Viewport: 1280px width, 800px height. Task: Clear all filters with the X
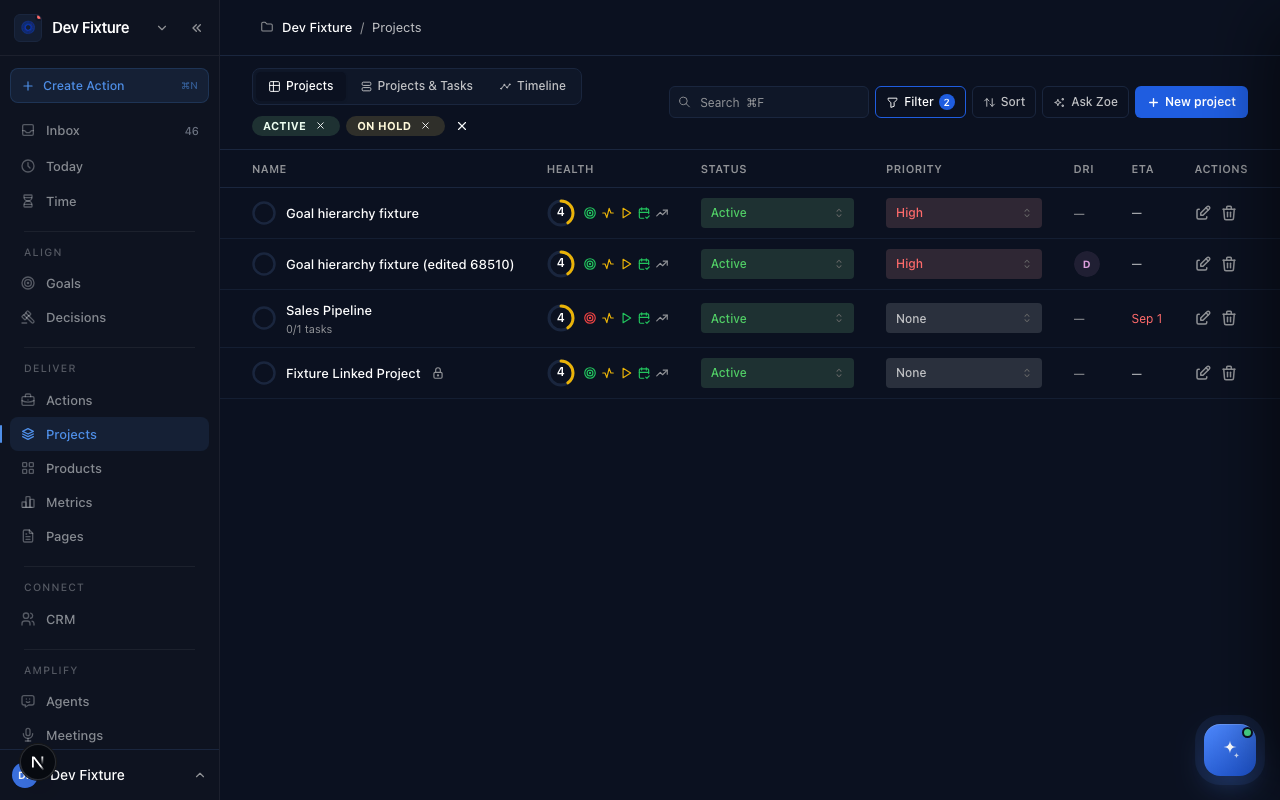462,126
